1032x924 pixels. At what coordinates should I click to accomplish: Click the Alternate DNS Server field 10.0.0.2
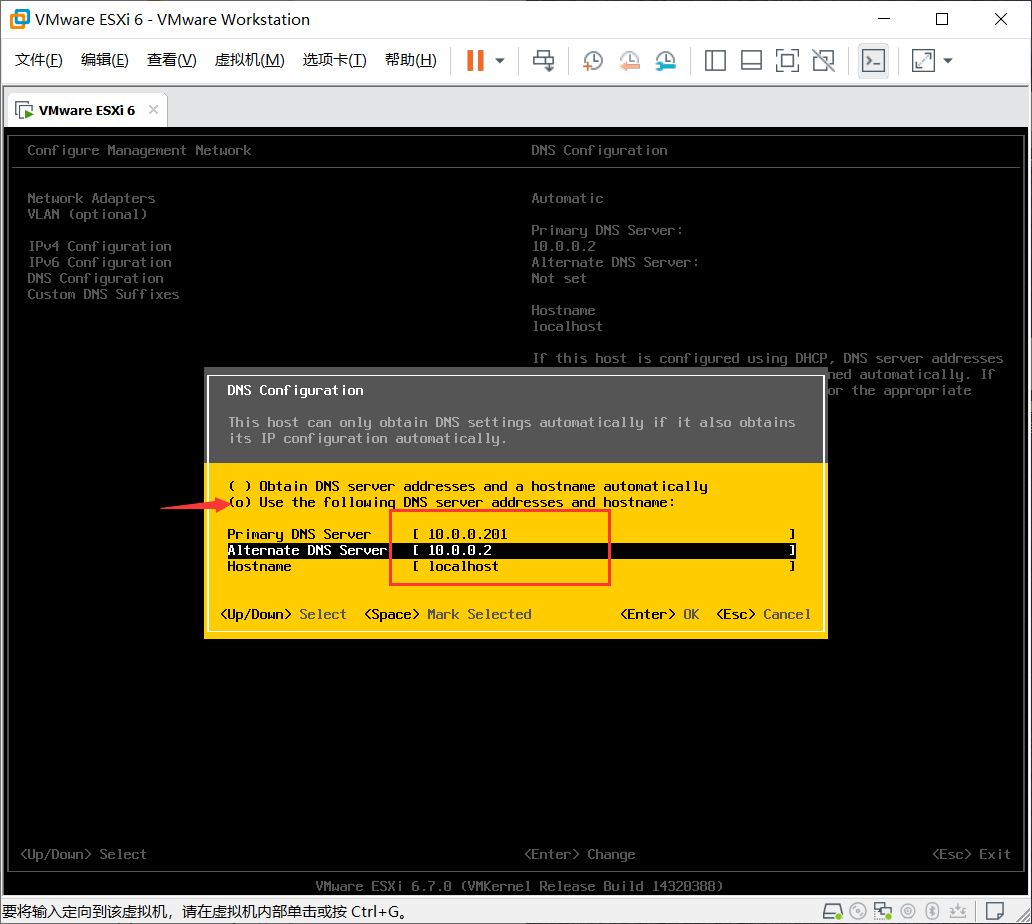(604, 550)
